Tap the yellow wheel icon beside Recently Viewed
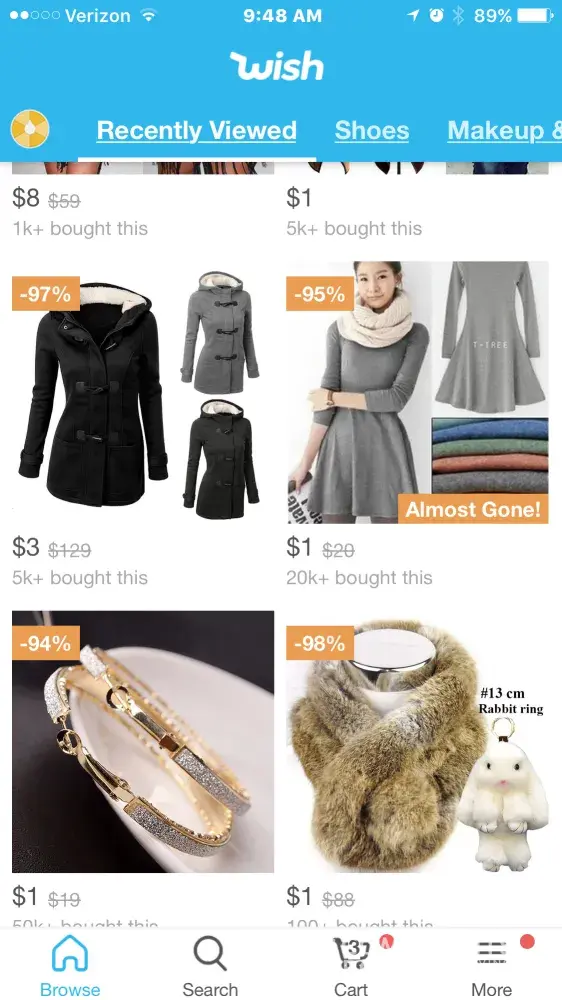This screenshot has height=1000, width=562. (30, 129)
